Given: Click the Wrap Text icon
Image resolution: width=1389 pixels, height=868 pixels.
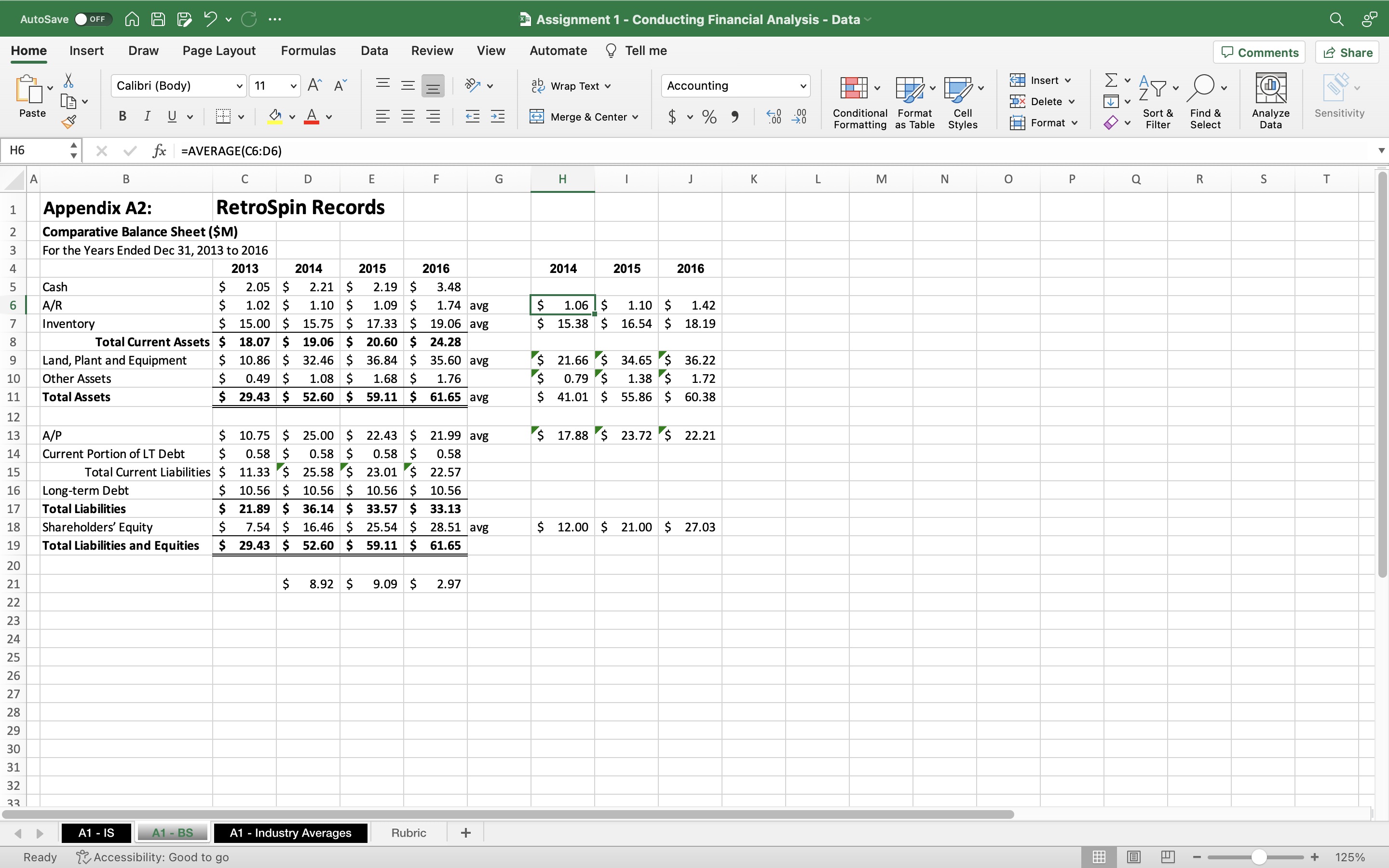Looking at the screenshot, I should coord(538,85).
